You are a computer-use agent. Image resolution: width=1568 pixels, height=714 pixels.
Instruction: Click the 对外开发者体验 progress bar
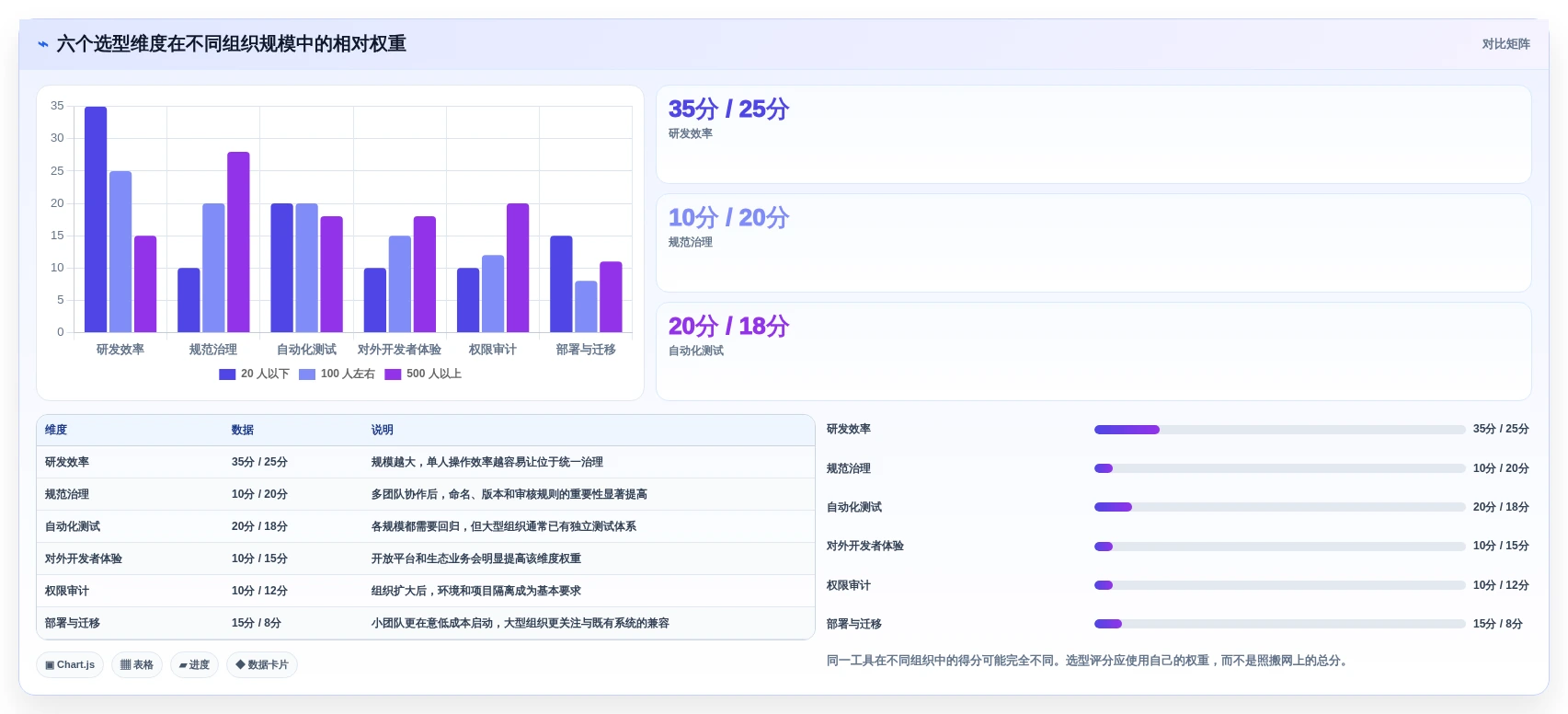tap(1279, 547)
